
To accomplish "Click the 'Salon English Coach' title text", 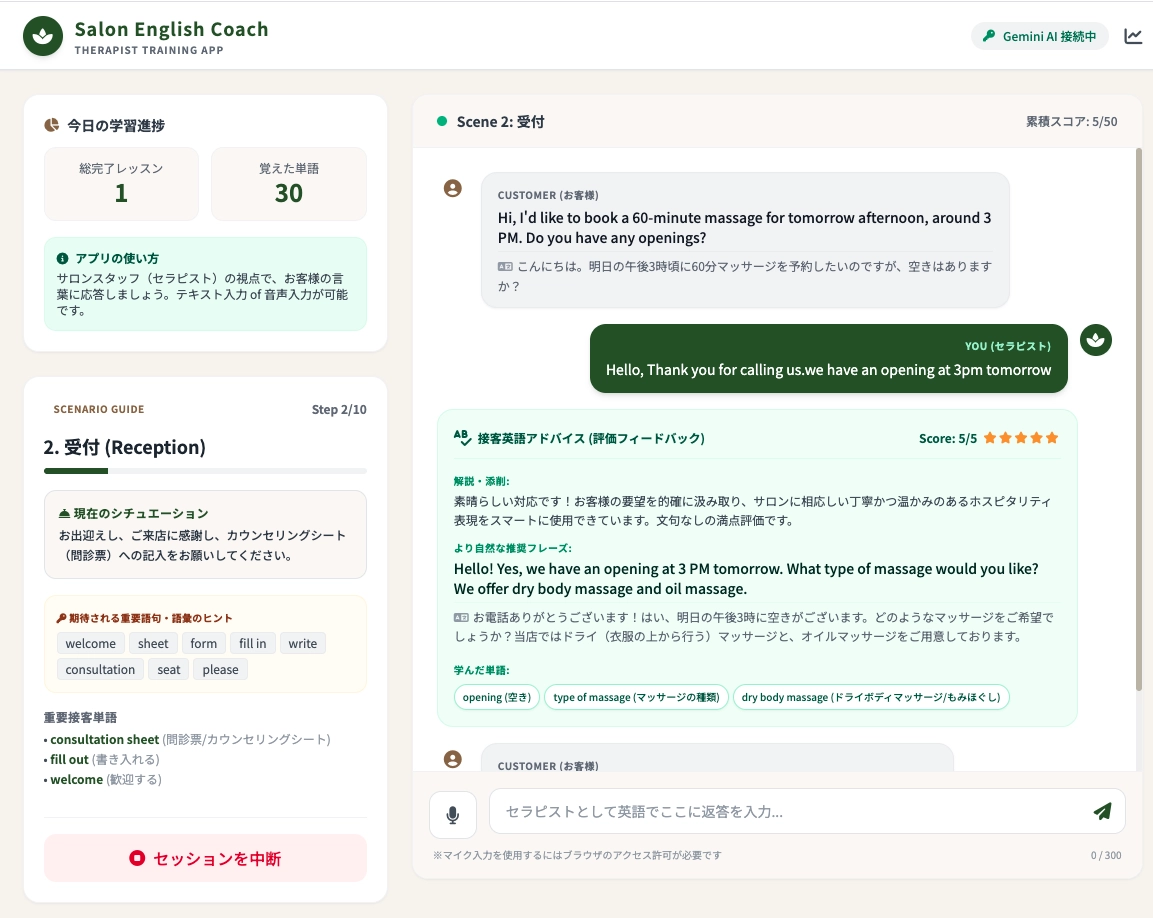I will click(171, 29).
